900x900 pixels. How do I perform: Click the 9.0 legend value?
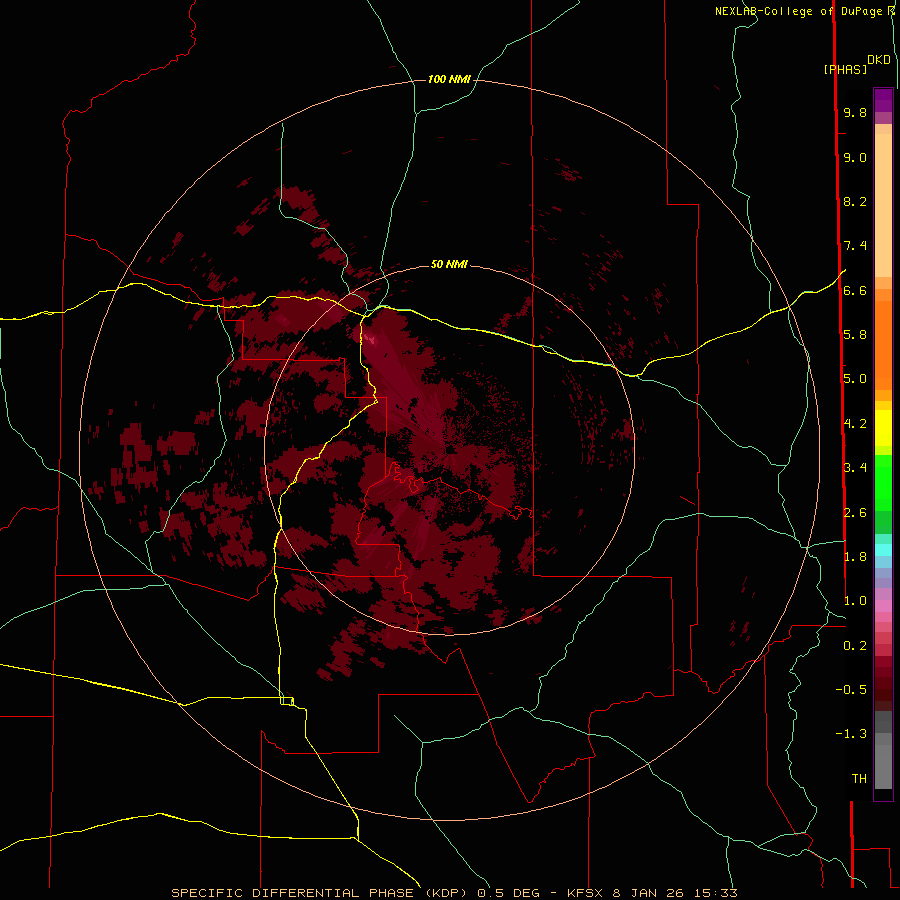pos(855,157)
